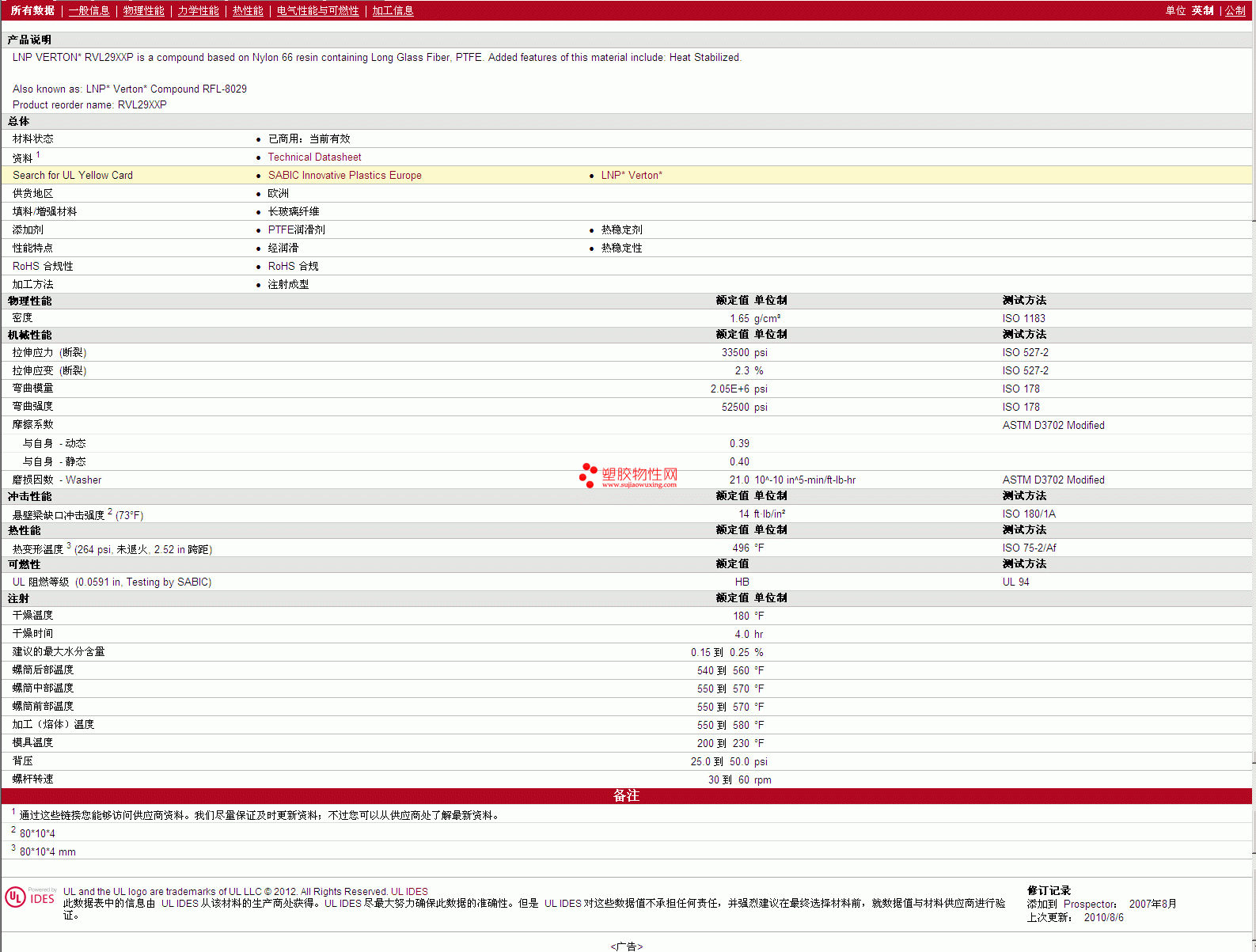Select the 热性能 tab
The width and height of the screenshot is (1256, 952).
(248, 11)
